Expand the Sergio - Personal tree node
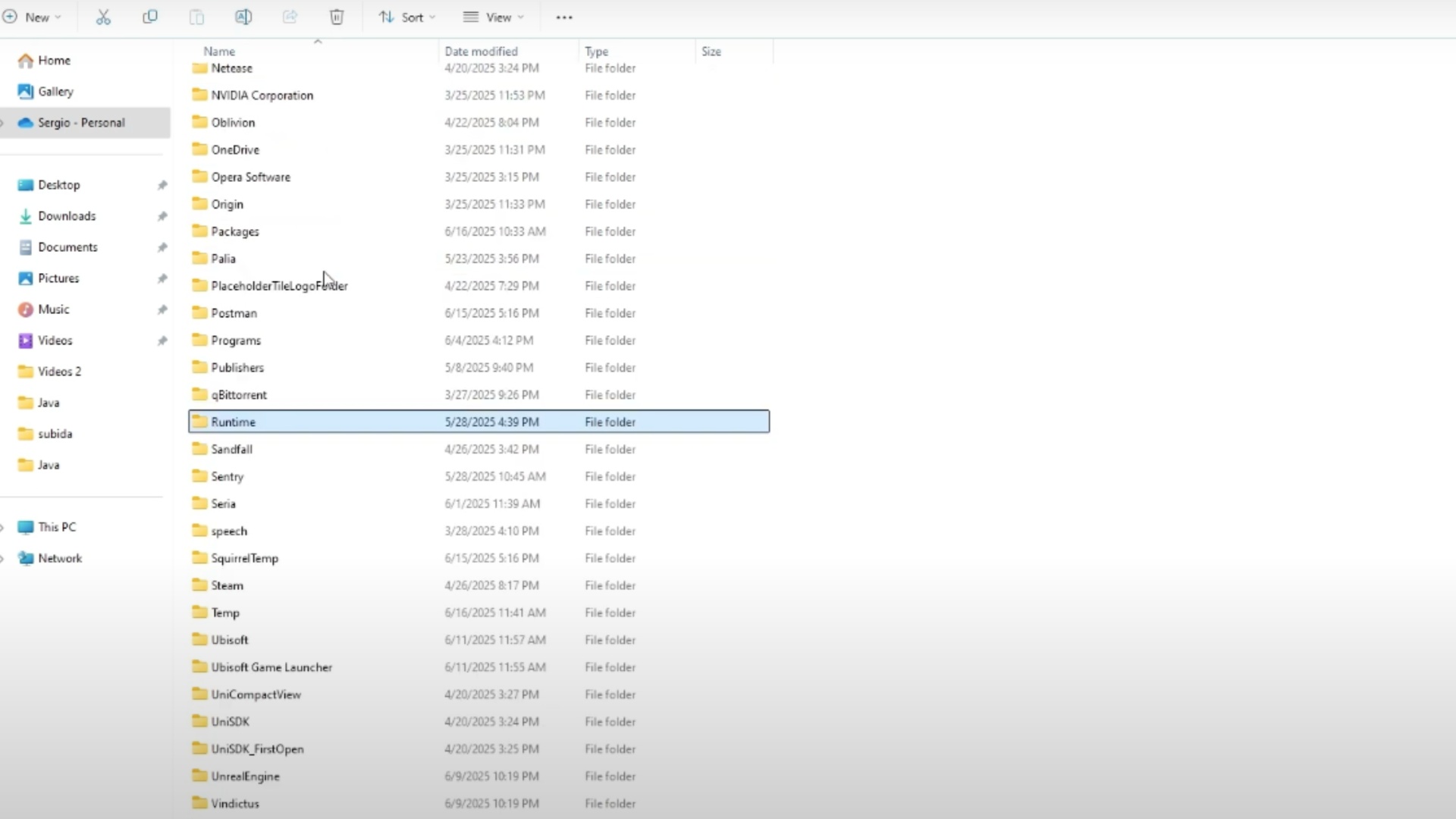This screenshot has width=1456, height=819. (x=3, y=123)
